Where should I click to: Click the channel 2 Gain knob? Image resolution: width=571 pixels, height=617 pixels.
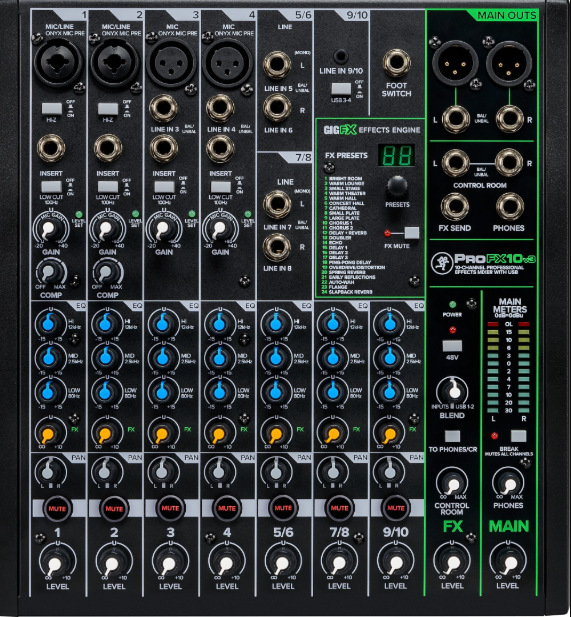106,230
